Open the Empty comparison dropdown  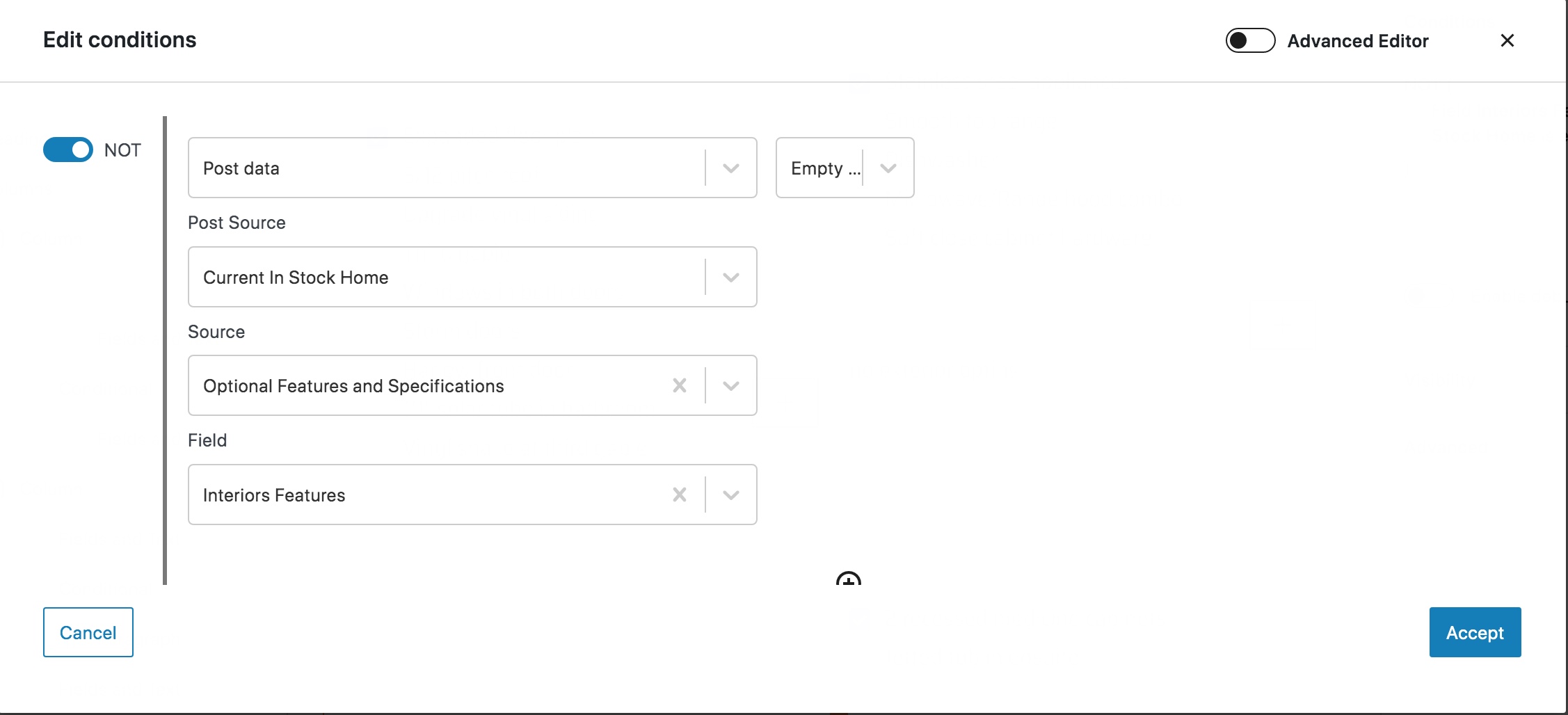[x=845, y=168]
